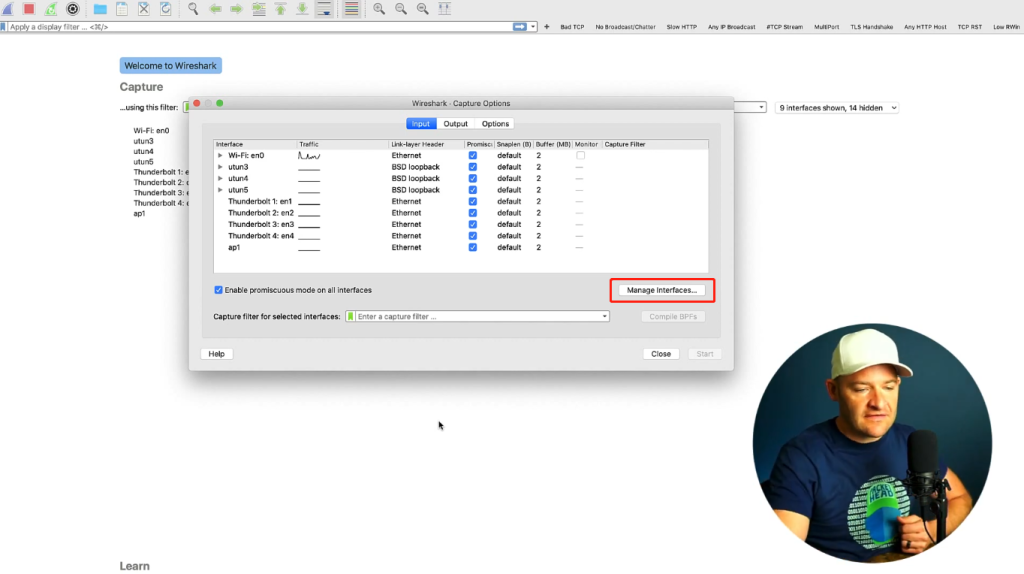Close the Capture Options dialog via Close
Screen dimensions: 1024x574
661,354
